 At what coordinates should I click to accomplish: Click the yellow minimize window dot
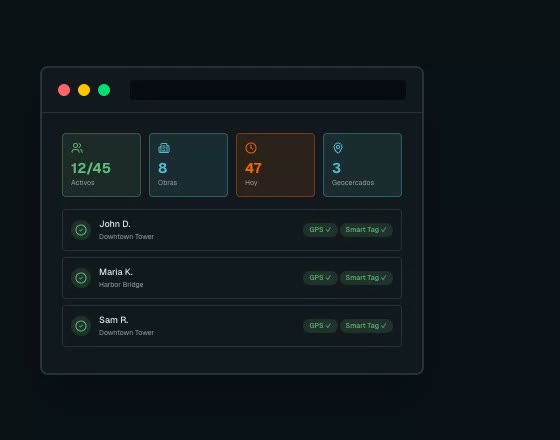pyautogui.click(x=84, y=90)
